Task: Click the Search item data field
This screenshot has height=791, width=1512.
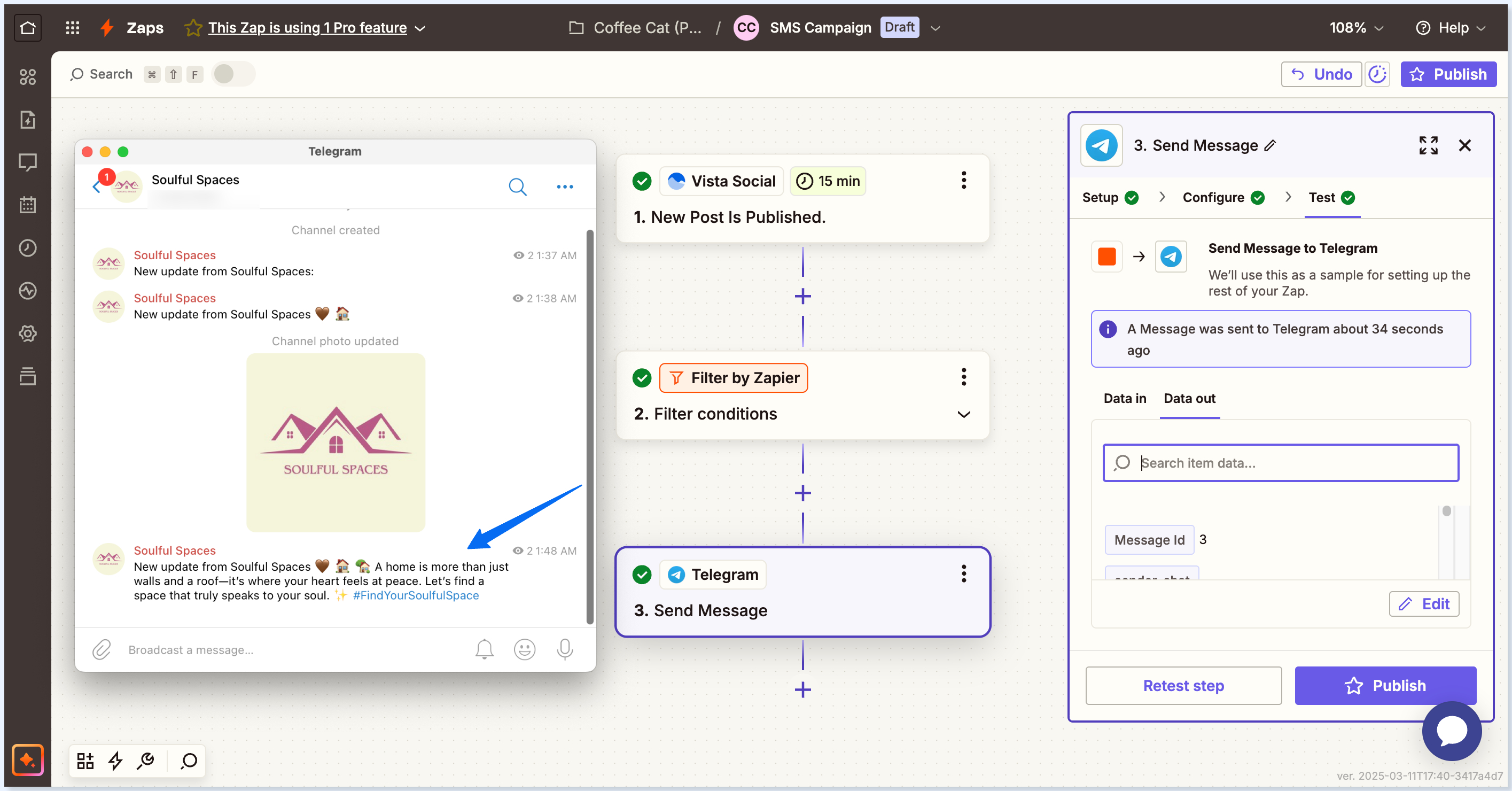Action: [x=1281, y=463]
